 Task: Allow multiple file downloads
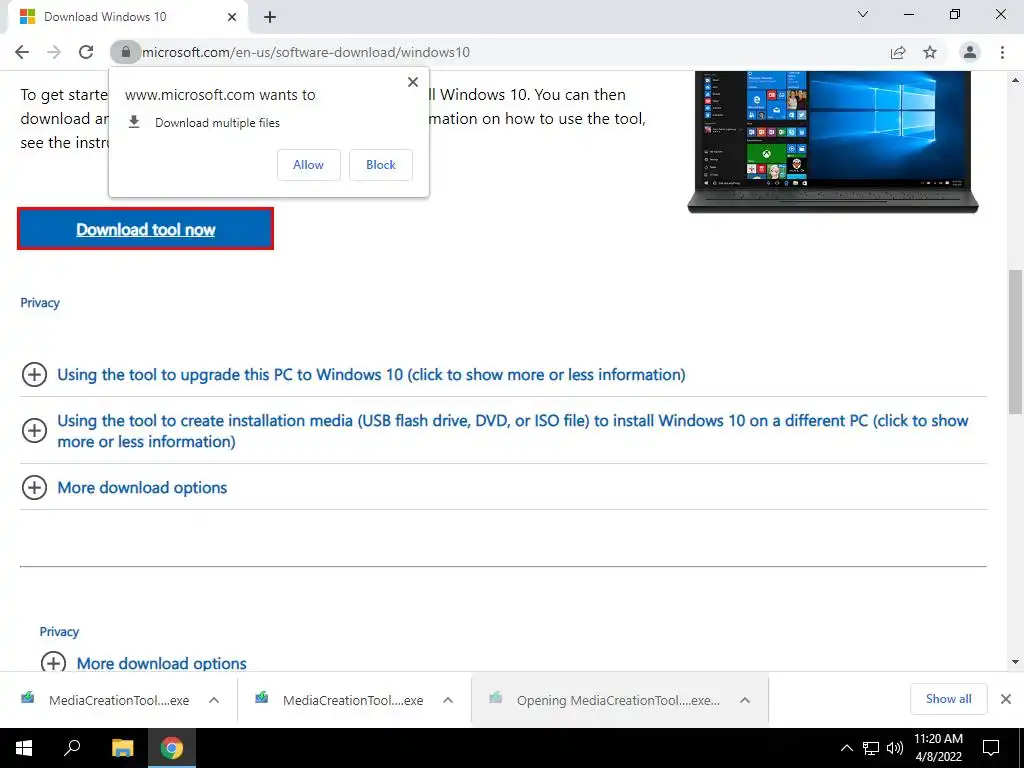[x=308, y=165]
